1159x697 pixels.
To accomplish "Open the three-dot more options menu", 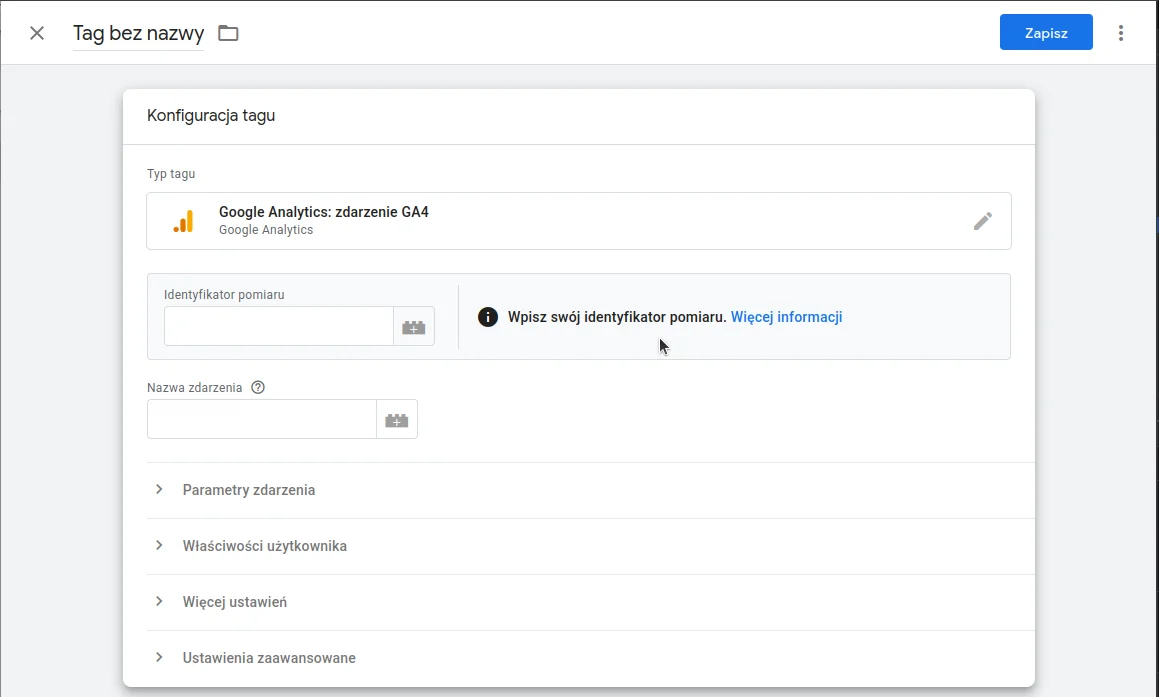I will pyautogui.click(x=1121, y=33).
